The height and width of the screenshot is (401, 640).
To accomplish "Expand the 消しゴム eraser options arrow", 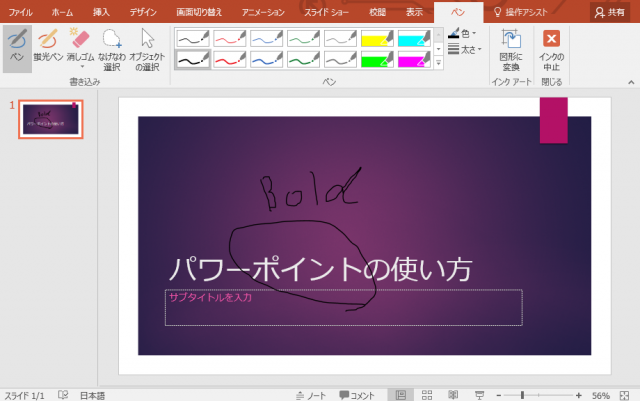I will (80, 66).
